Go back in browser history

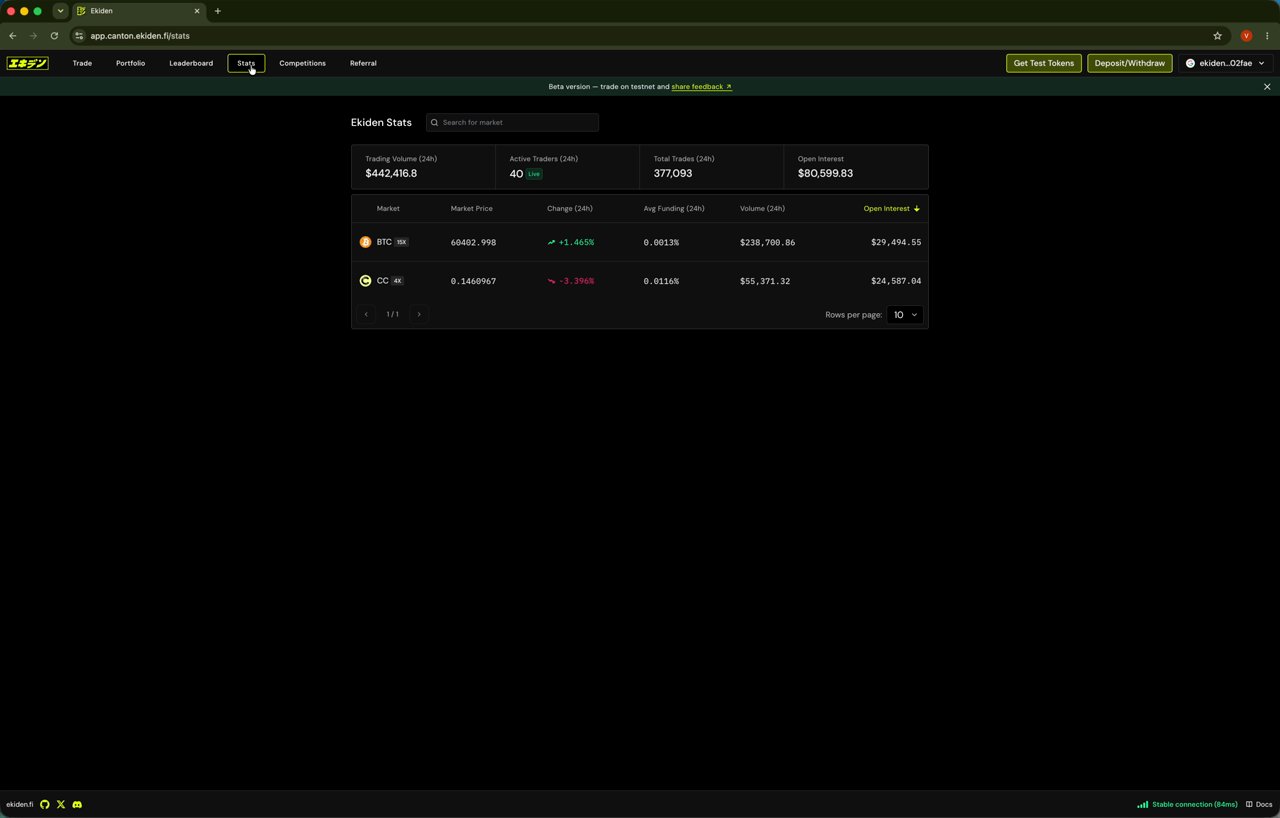12,36
